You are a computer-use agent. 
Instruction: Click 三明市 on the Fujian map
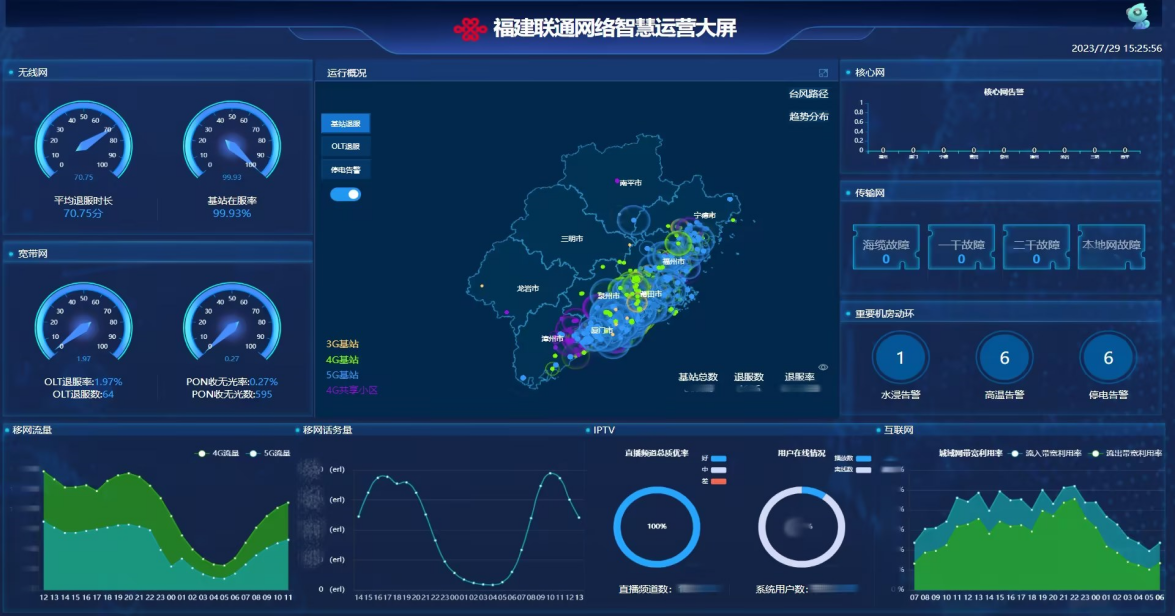(x=571, y=239)
